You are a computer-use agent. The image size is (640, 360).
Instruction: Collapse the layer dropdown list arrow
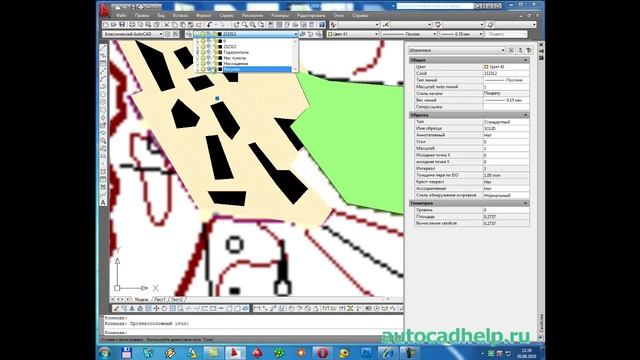pyautogui.click(x=296, y=34)
